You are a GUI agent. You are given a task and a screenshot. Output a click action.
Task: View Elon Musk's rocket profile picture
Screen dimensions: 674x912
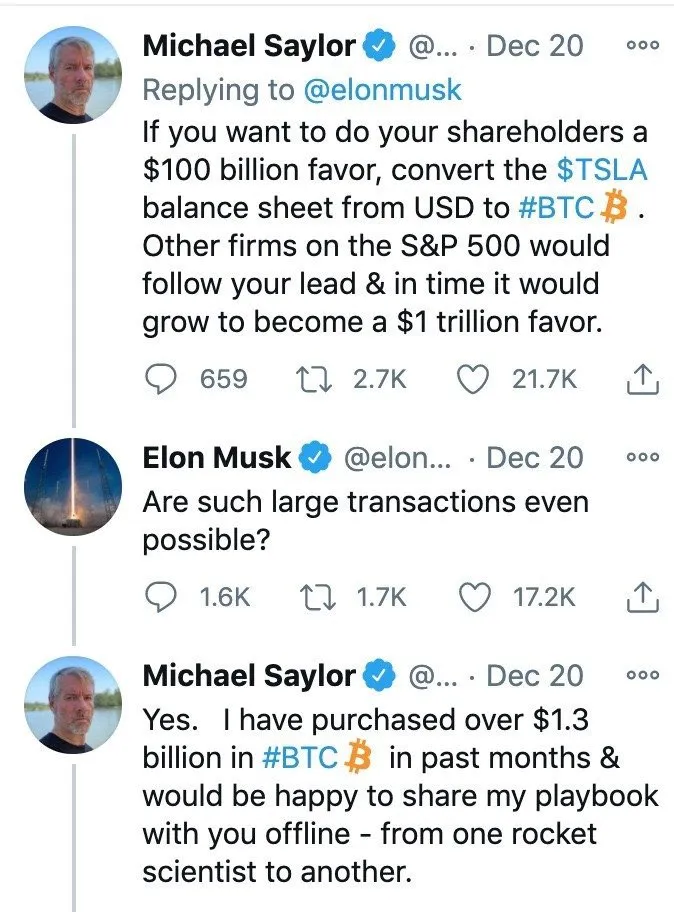click(73, 486)
